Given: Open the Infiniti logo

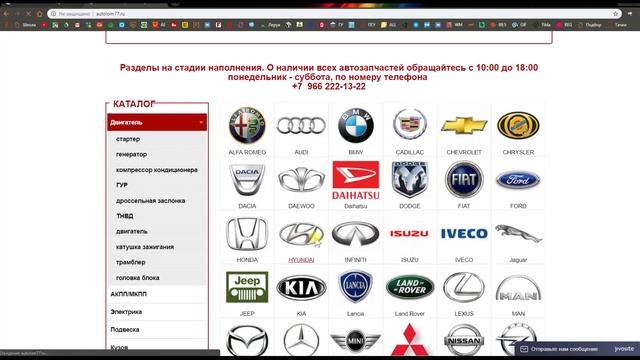Looking at the screenshot, I should (356, 233).
